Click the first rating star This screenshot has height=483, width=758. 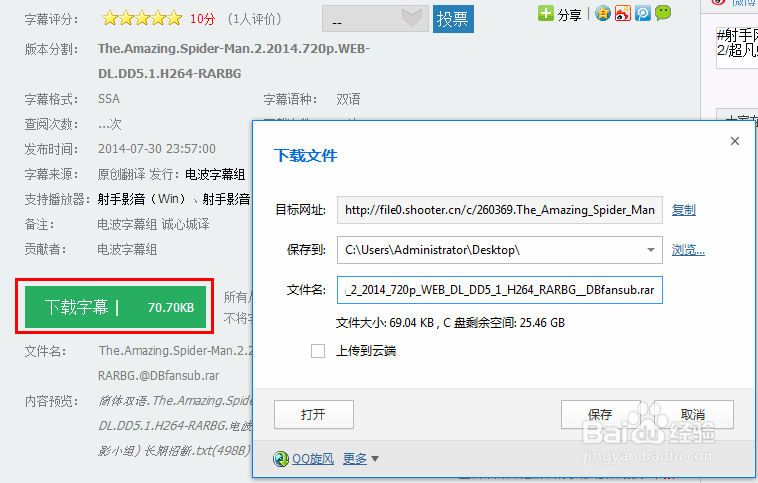(110, 19)
